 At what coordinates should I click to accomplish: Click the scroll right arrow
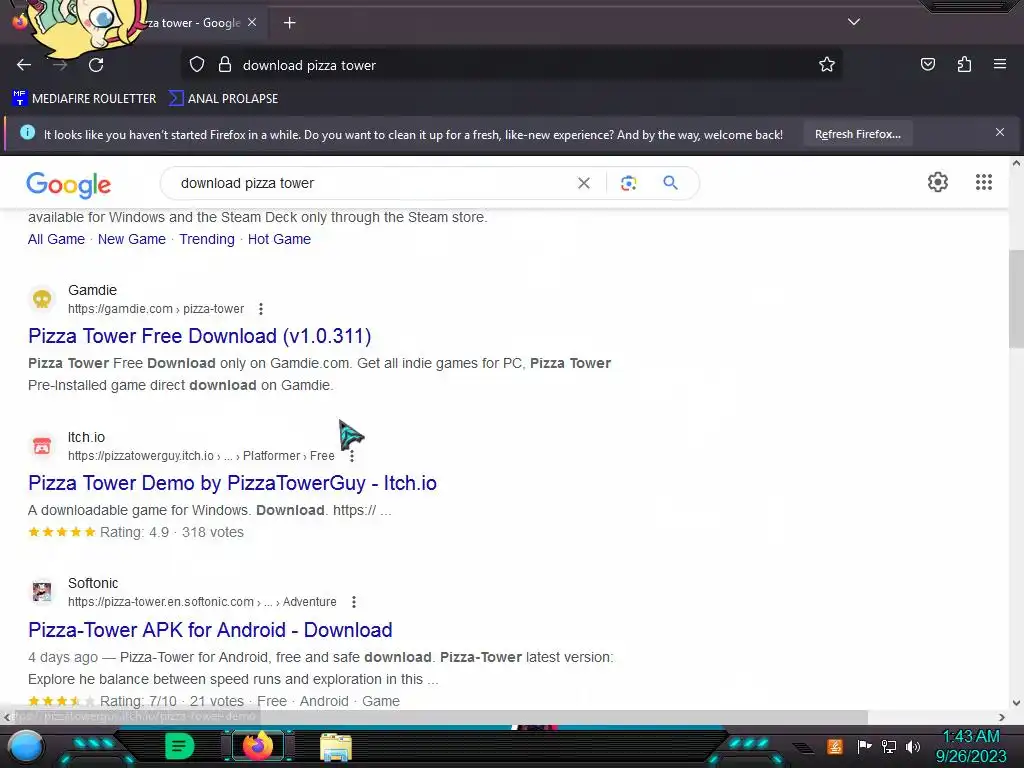point(1002,717)
